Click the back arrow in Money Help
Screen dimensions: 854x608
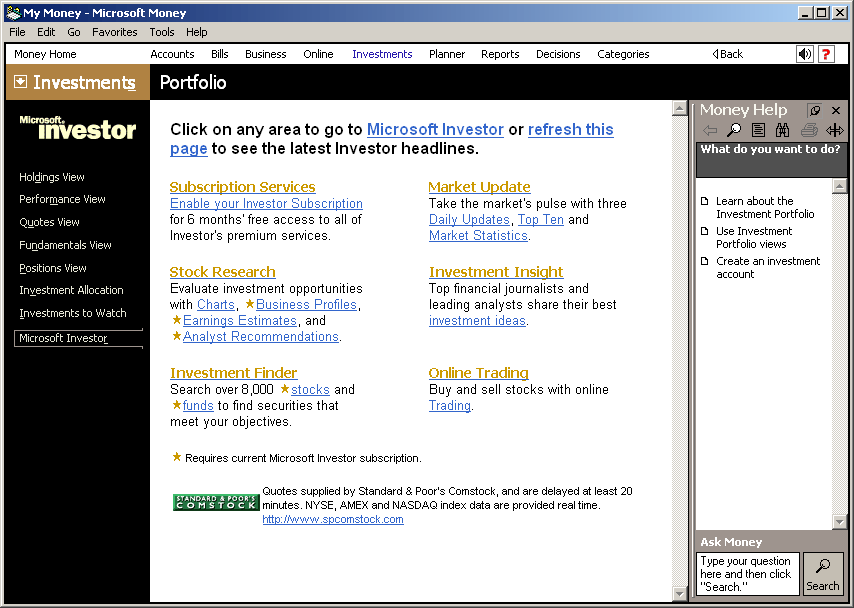tap(710, 130)
